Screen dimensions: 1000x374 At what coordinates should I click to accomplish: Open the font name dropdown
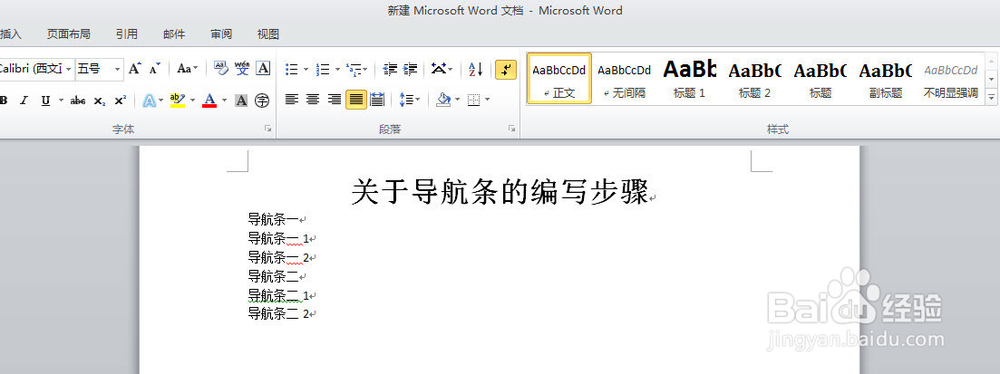(x=68, y=68)
